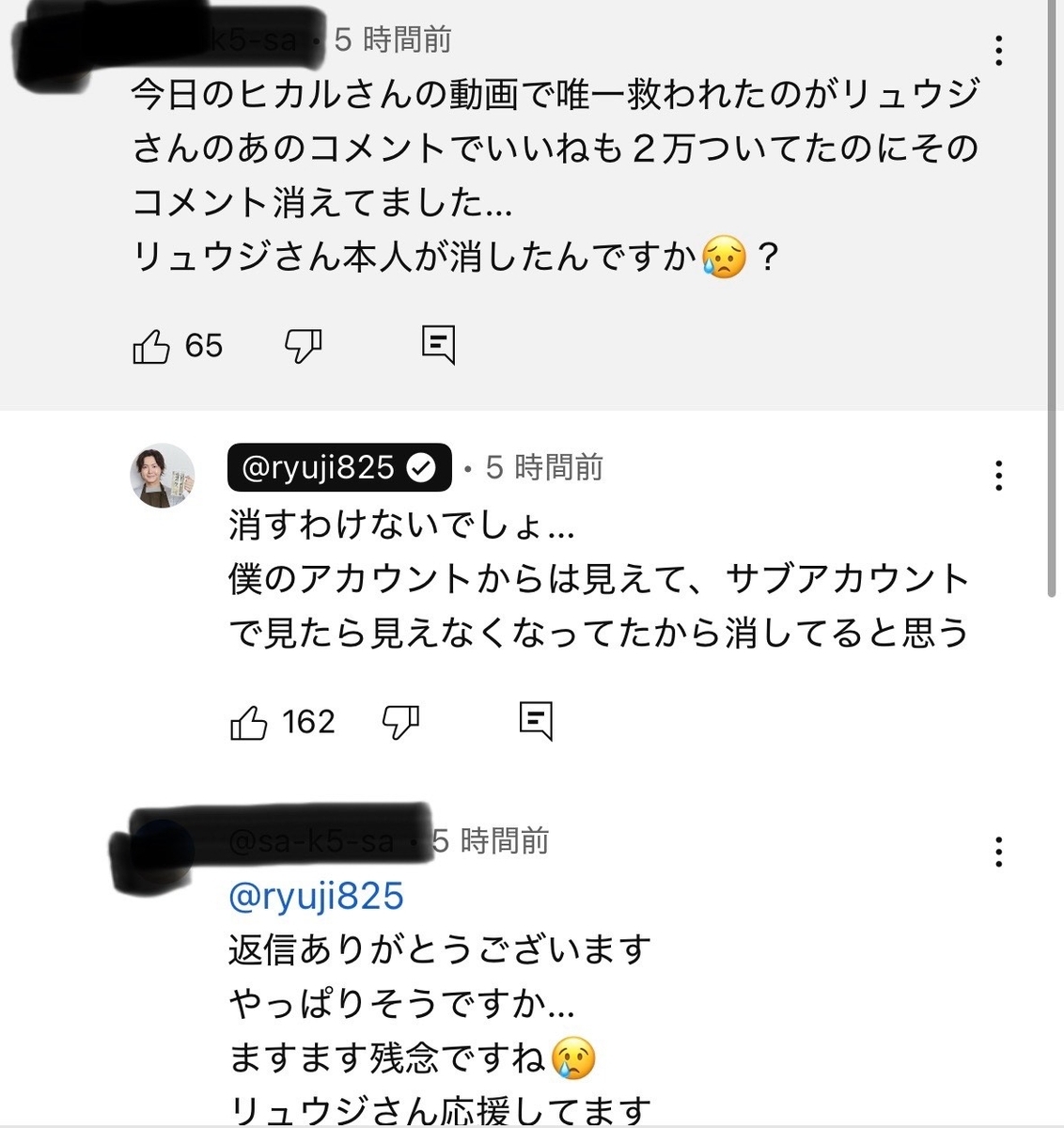Click the 65 like count number
Image resolution: width=1064 pixels, height=1128 pixels.
[204, 346]
